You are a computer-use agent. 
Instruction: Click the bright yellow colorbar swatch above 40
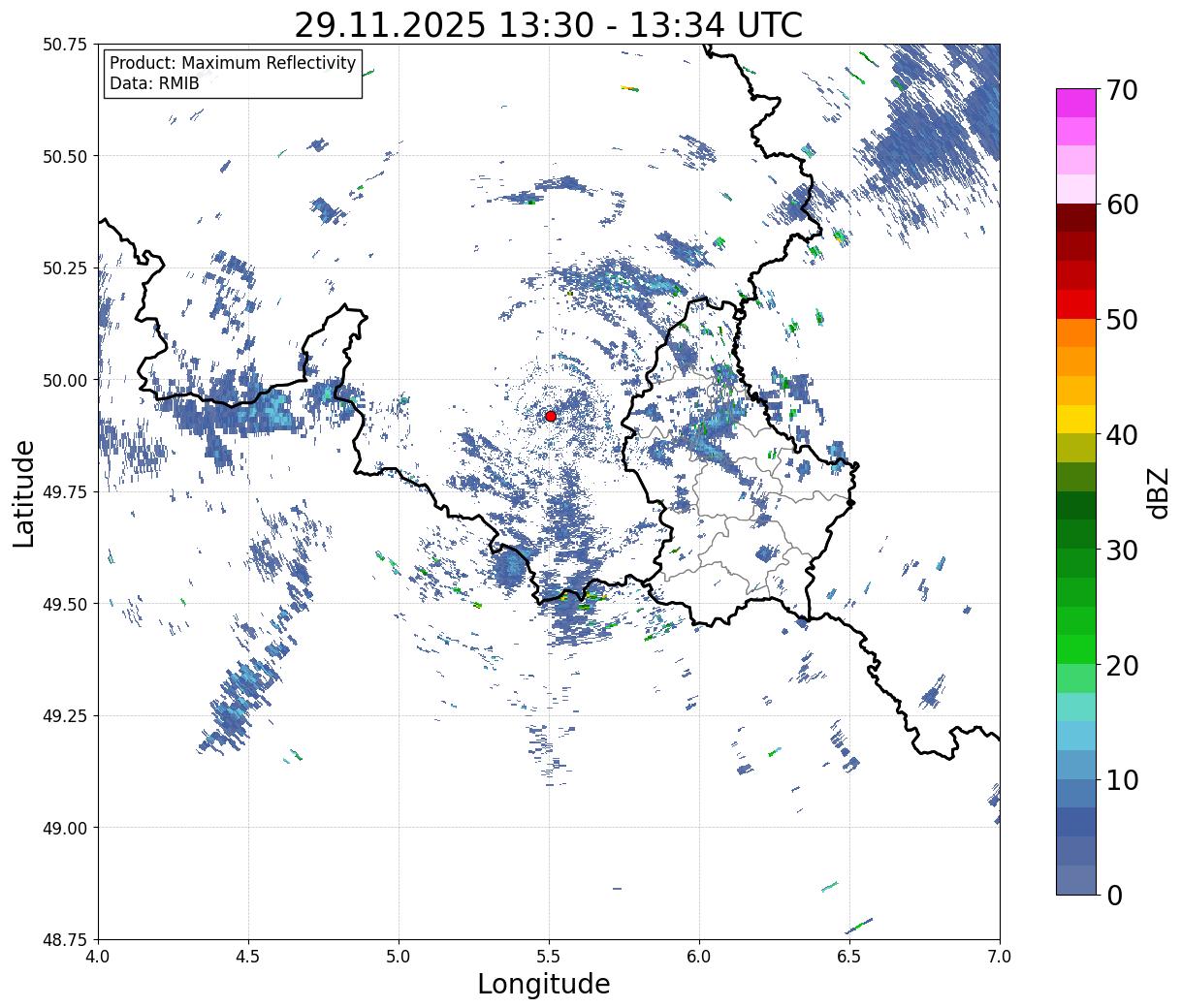[1076, 420]
